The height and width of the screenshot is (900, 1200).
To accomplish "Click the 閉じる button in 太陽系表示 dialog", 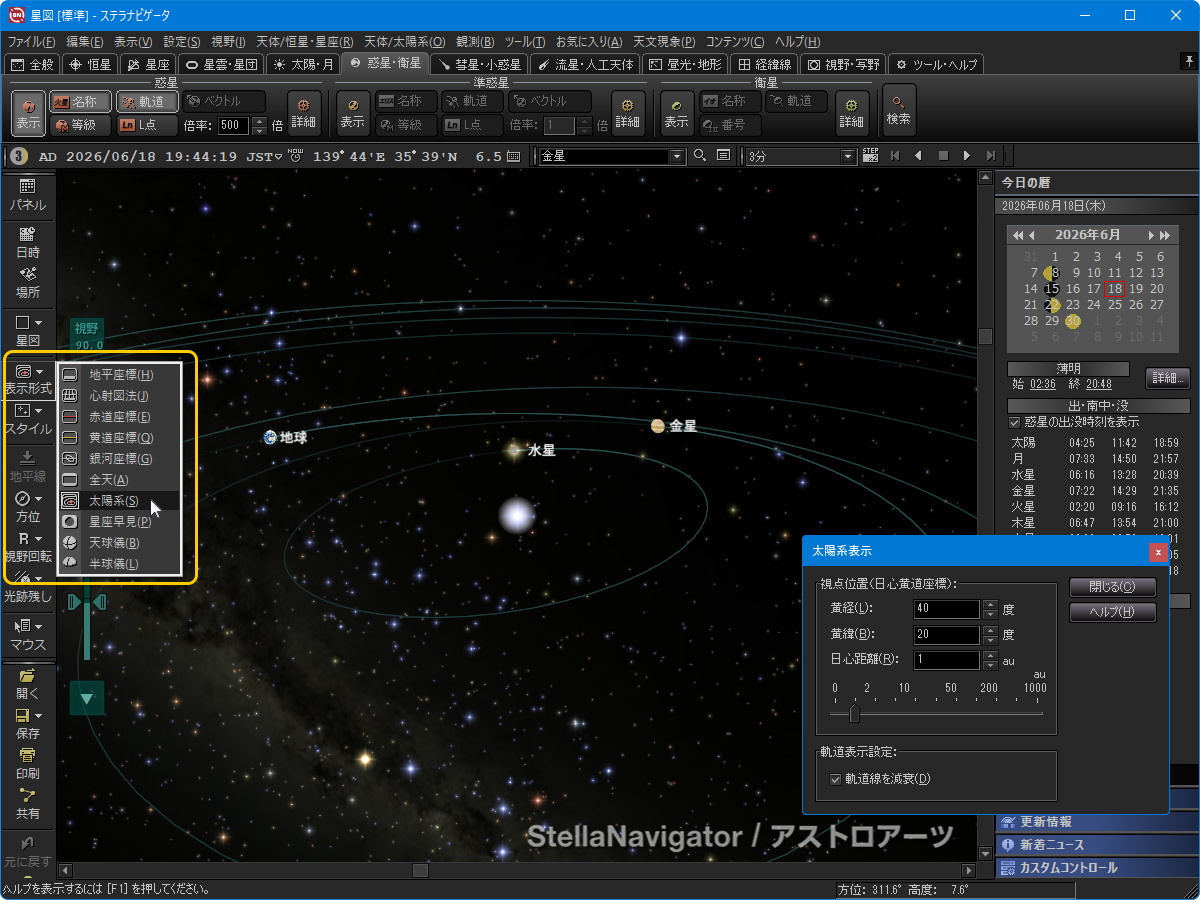I will 1112,587.
